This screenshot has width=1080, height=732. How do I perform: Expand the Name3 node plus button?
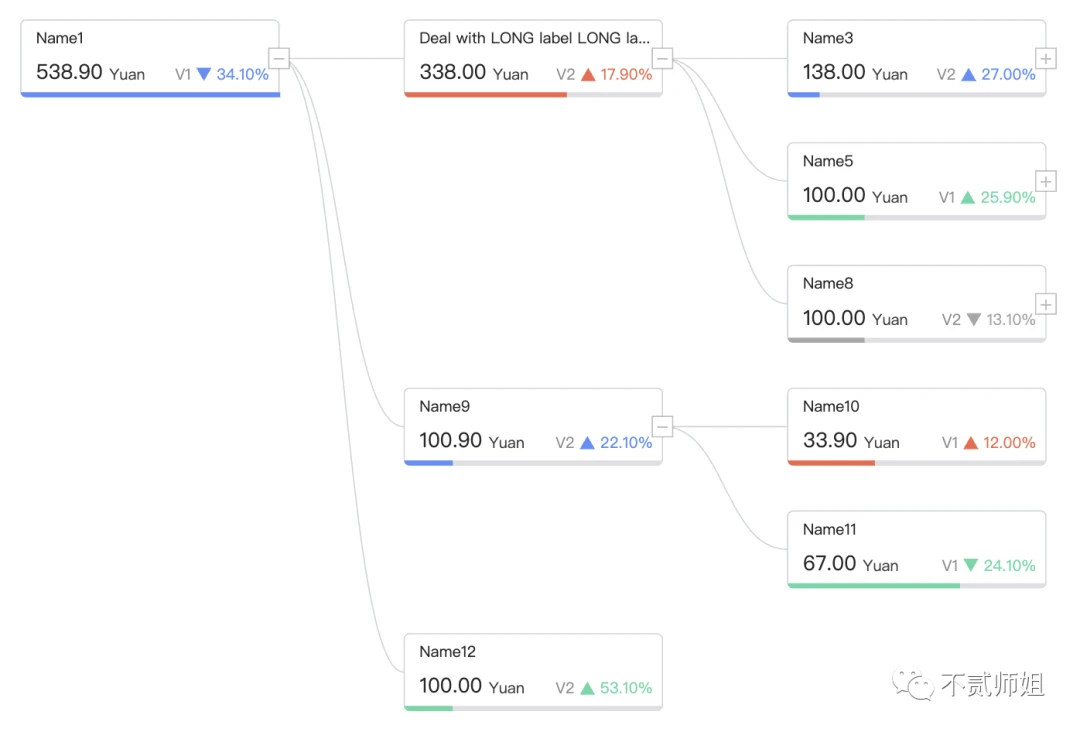pos(1046,59)
